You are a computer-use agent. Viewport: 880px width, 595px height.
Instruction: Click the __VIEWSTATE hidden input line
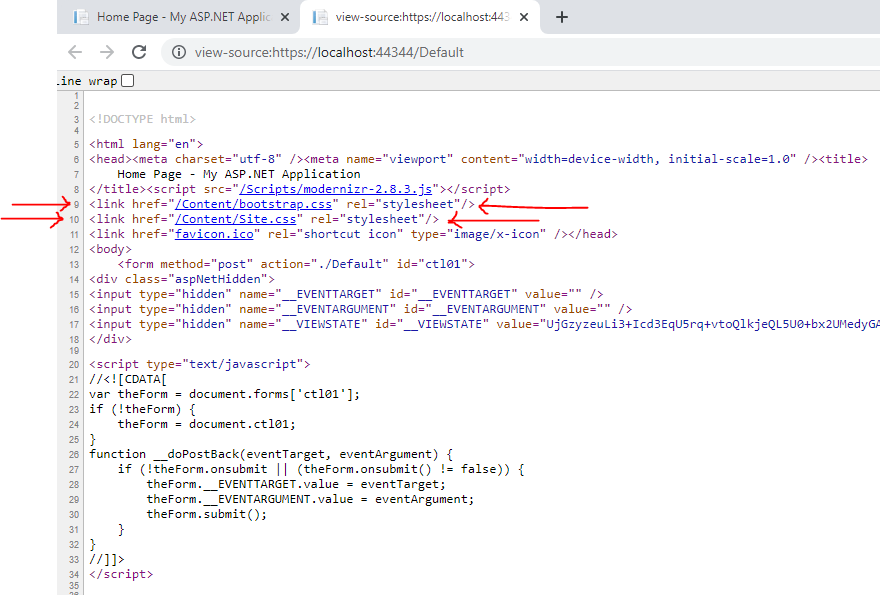click(484, 324)
